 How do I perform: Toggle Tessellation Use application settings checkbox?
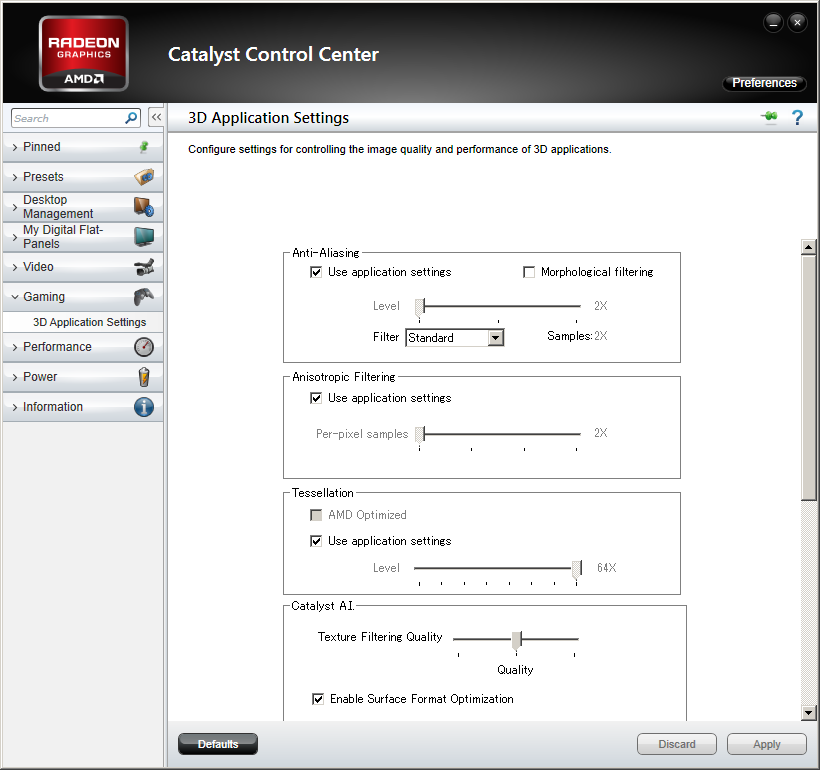(316, 541)
